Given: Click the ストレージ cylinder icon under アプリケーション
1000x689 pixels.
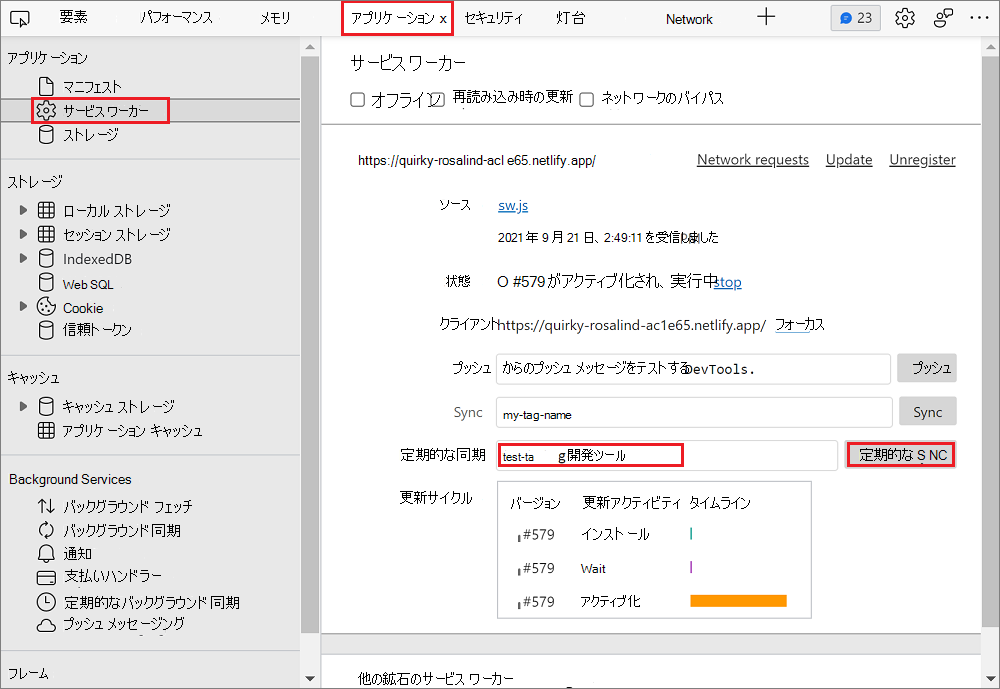Looking at the screenshot, I should 46,135.
